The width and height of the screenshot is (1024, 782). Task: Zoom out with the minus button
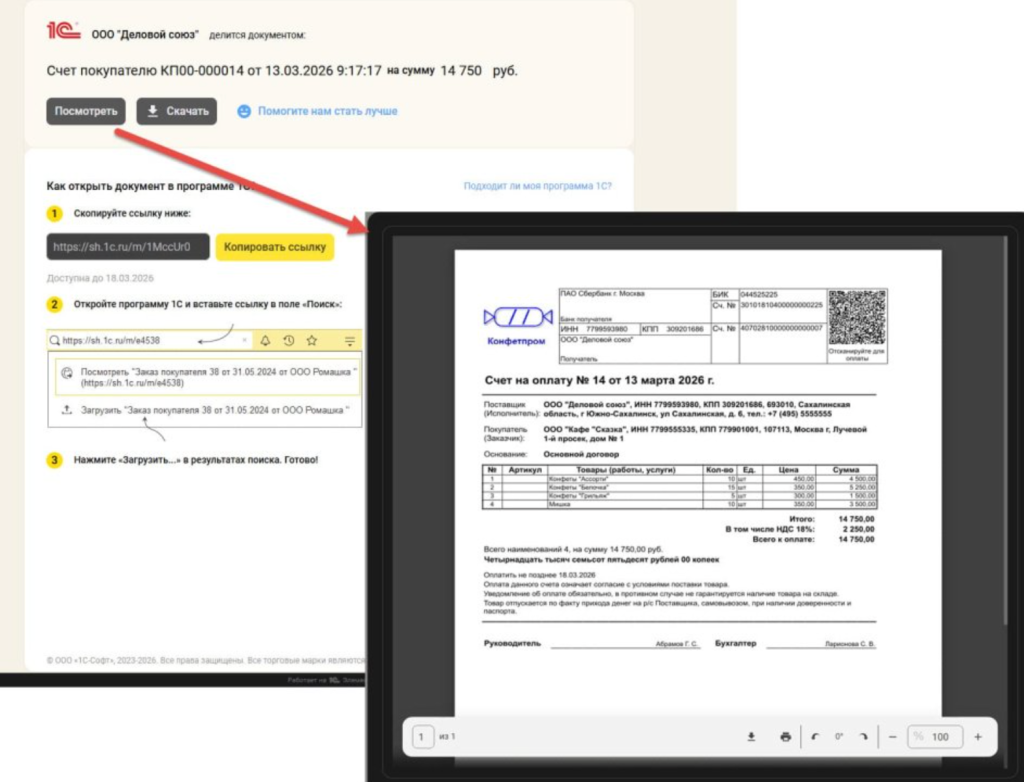point(893,737)
